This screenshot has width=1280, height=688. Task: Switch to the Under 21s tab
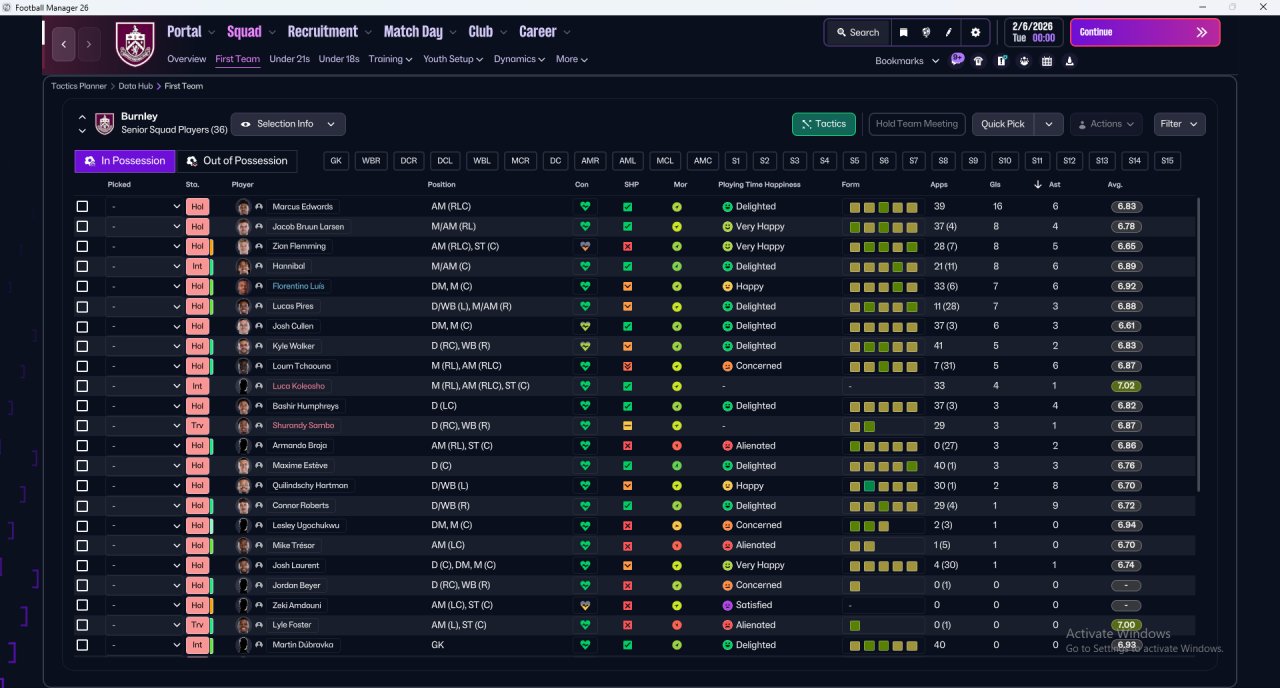(289, 59)
